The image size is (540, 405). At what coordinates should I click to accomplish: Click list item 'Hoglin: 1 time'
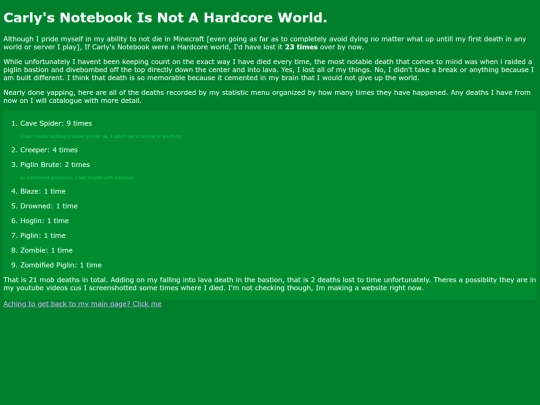click(44, 221)
